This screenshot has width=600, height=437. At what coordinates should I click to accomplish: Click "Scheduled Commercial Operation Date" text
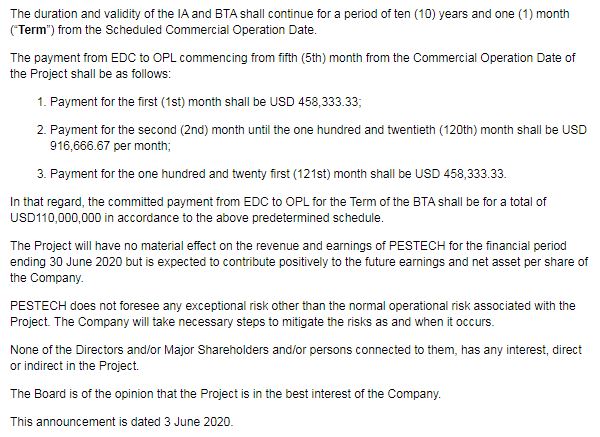coord(210,30)
